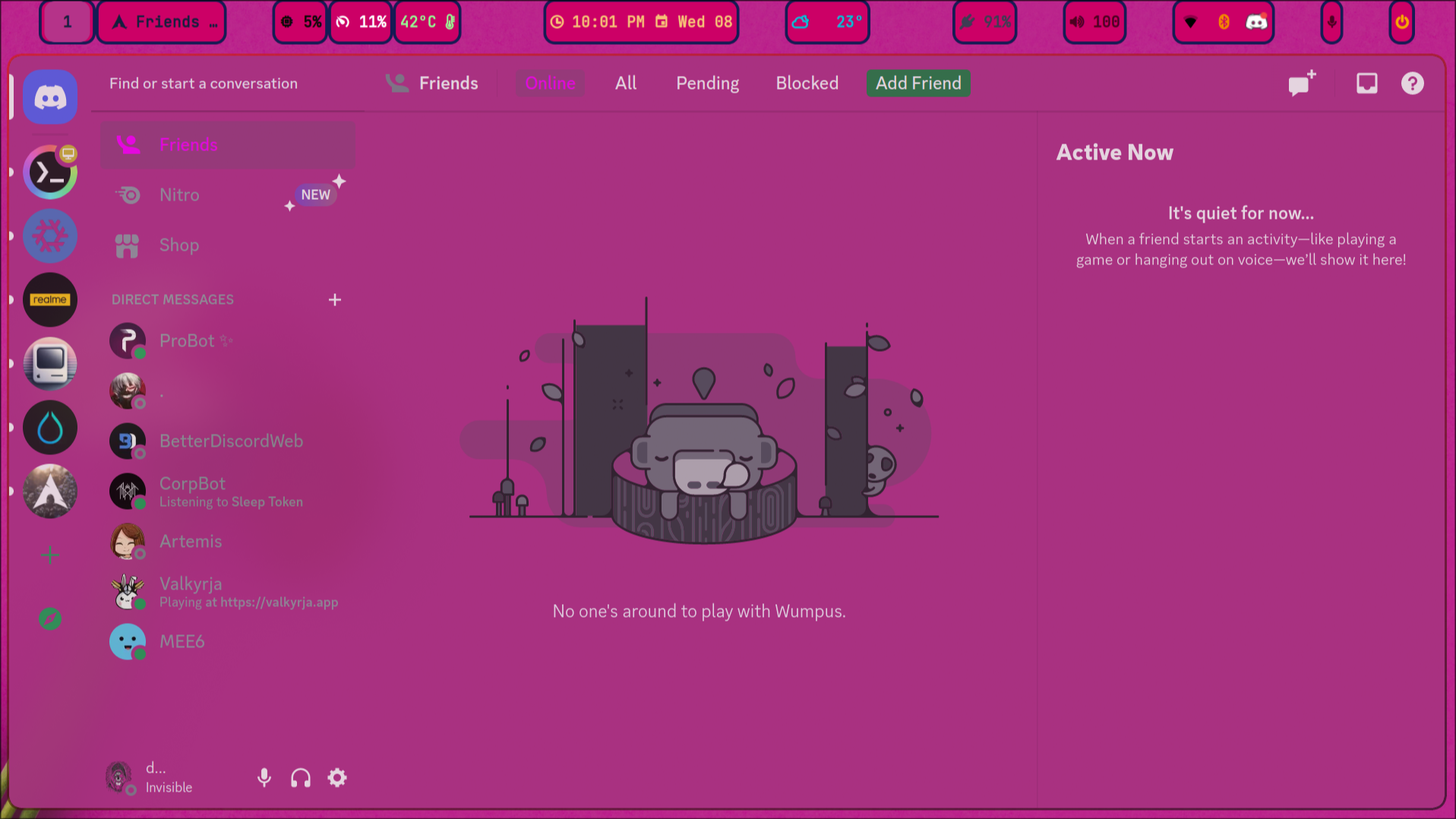1456x819 pixels.
Task: Create a DM via the Direct Messages plus
Action: pos(335,299)
